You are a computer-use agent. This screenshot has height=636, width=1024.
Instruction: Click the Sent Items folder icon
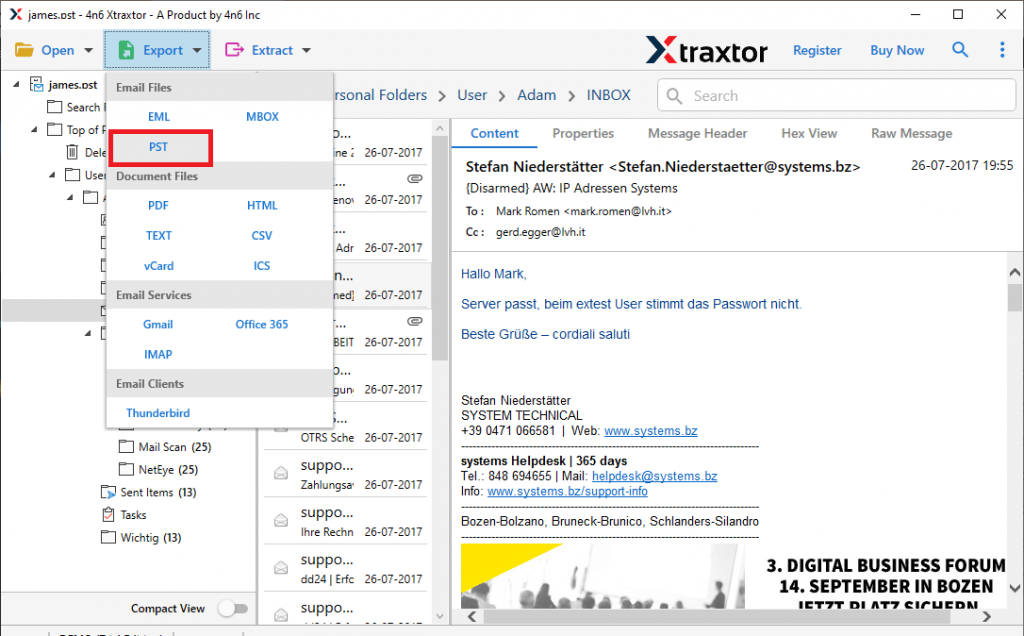pyautogui.click(x=109, y=492)
